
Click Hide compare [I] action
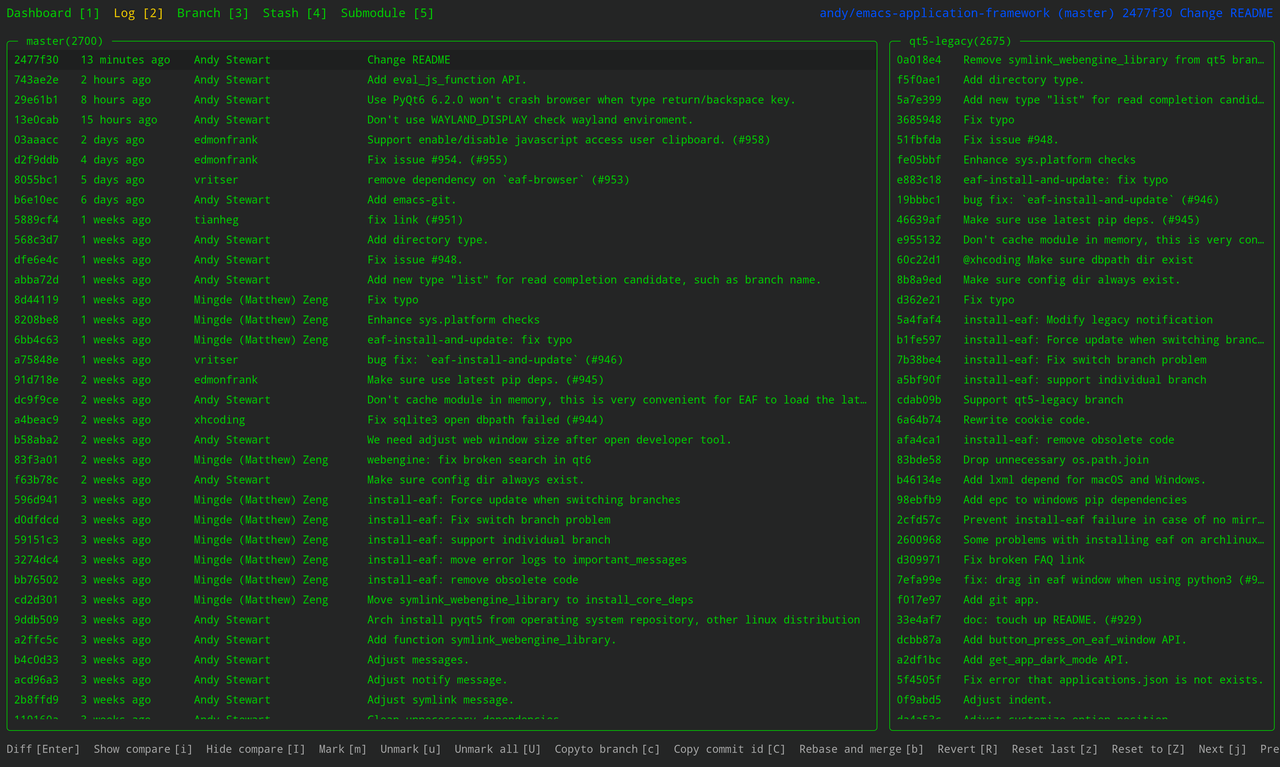point(256,749)
